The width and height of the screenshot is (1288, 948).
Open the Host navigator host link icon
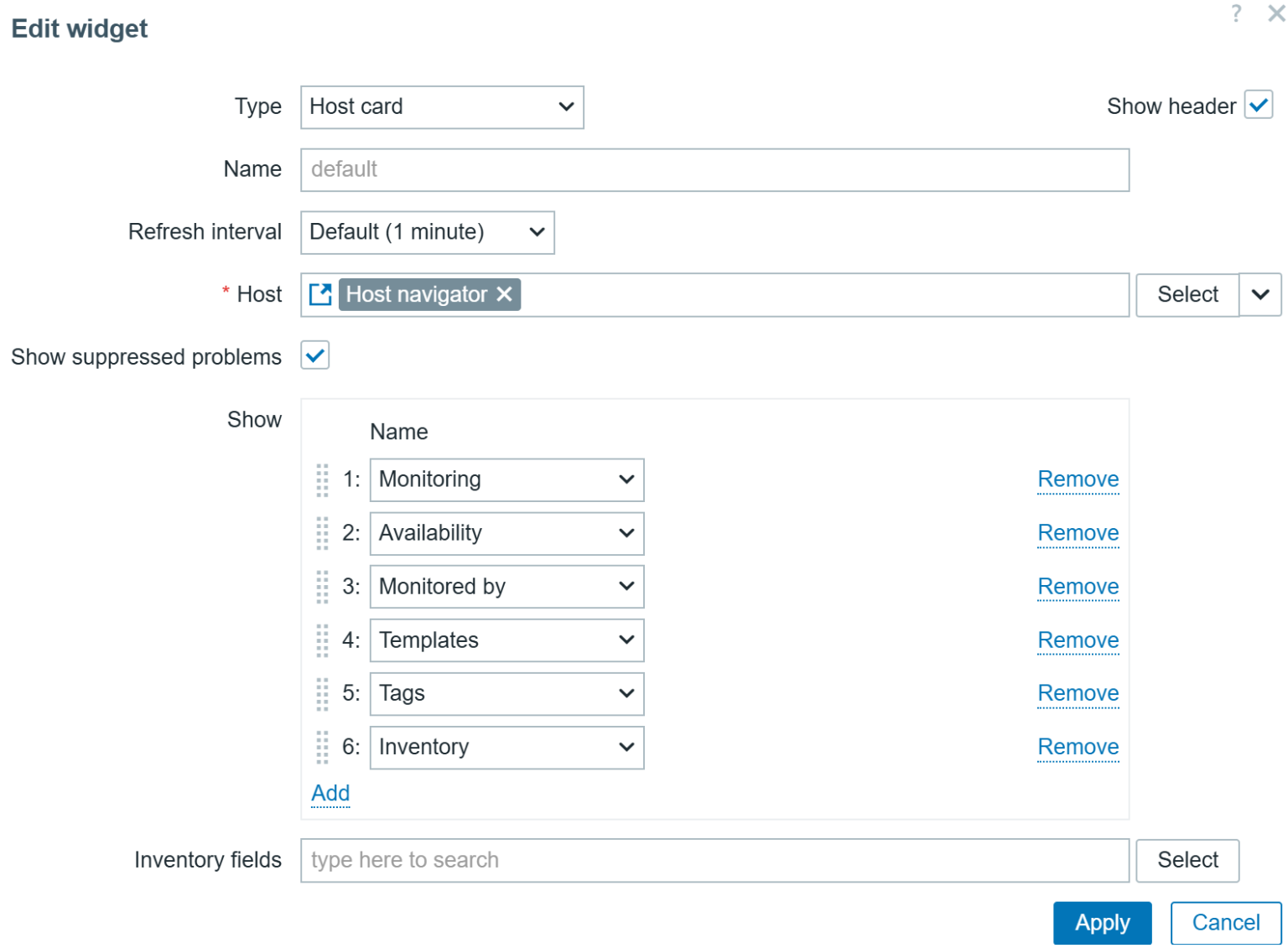pyautogui.click(x=320, y=294)
